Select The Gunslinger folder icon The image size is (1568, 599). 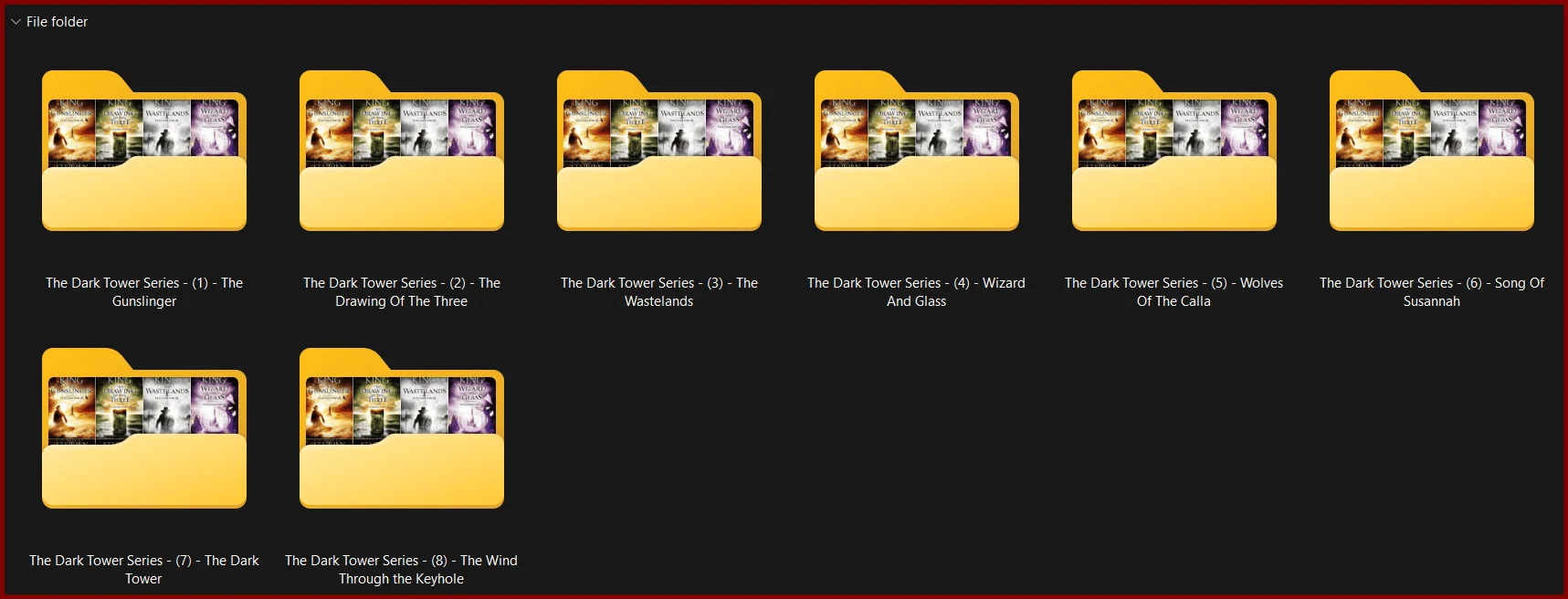pos(144,151)
